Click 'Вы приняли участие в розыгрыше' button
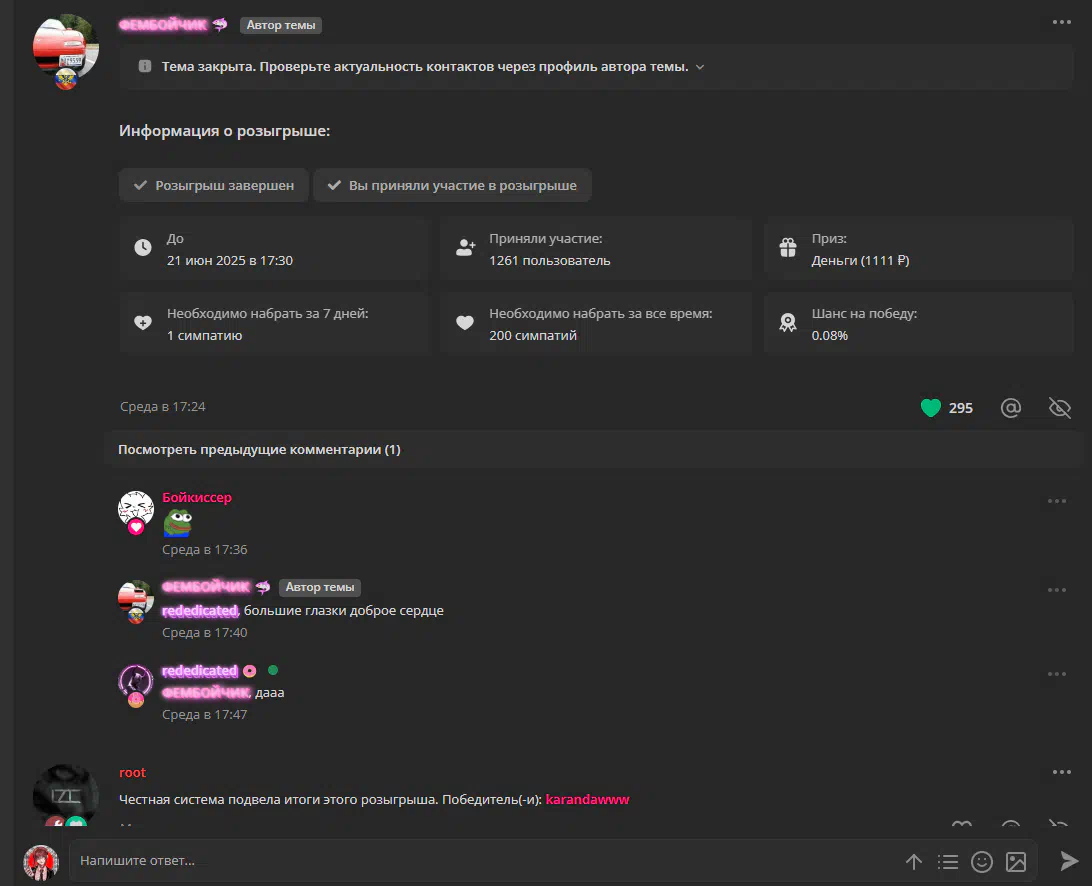Screen dimensions: 1092x886 pos(452,185)
